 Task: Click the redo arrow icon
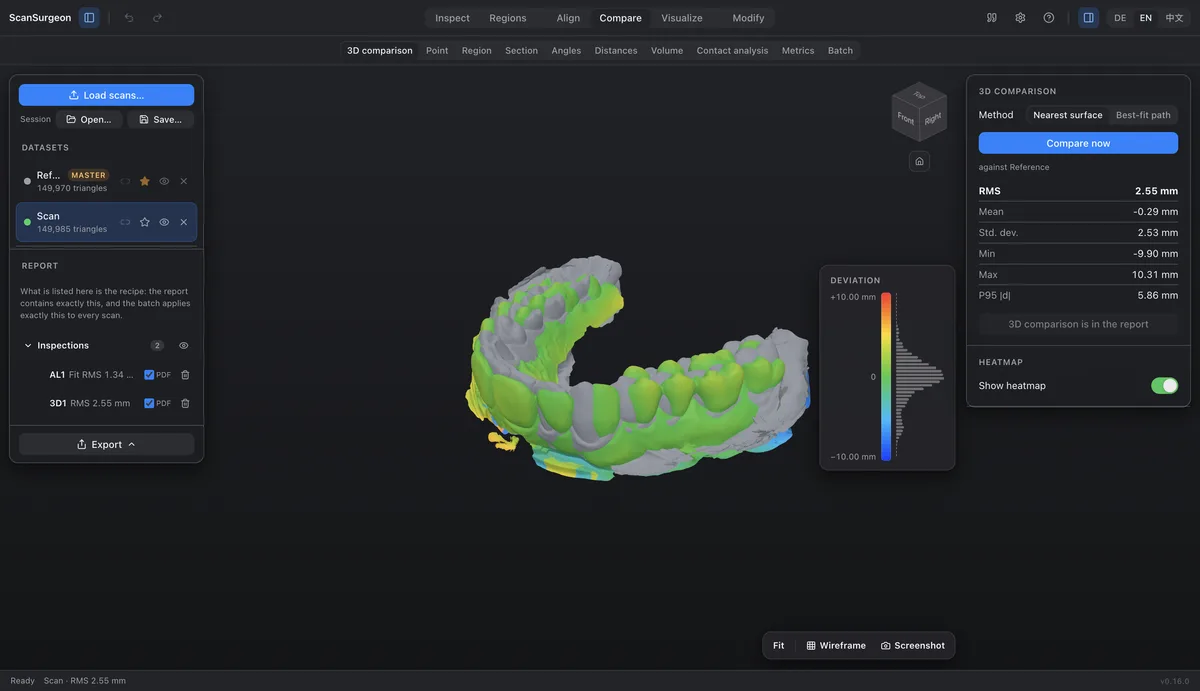tap(157, 18)
